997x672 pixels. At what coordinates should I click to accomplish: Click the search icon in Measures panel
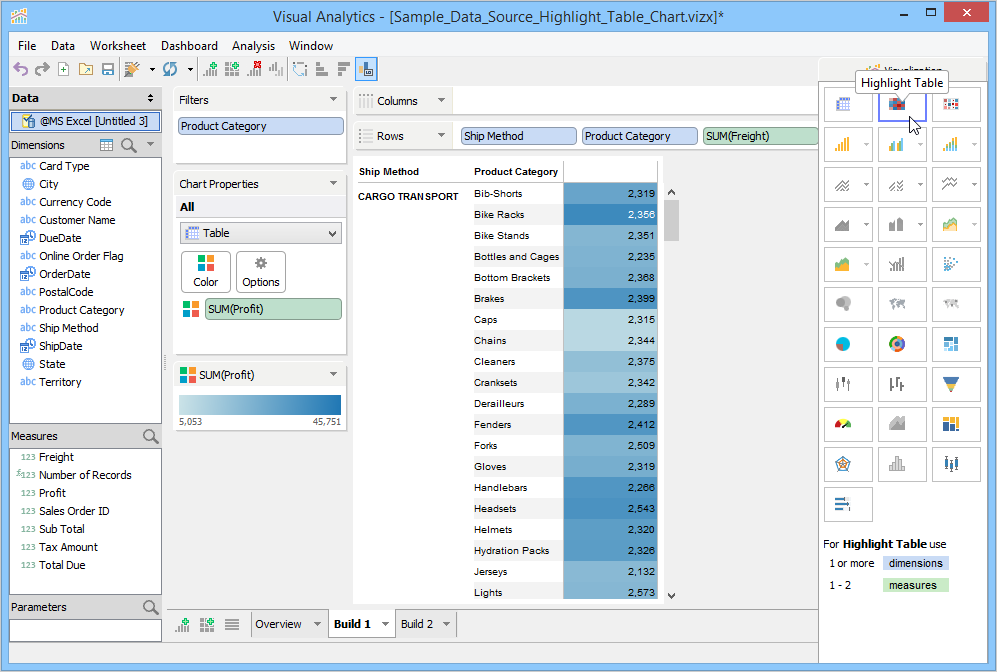click(x=150, y=436)
